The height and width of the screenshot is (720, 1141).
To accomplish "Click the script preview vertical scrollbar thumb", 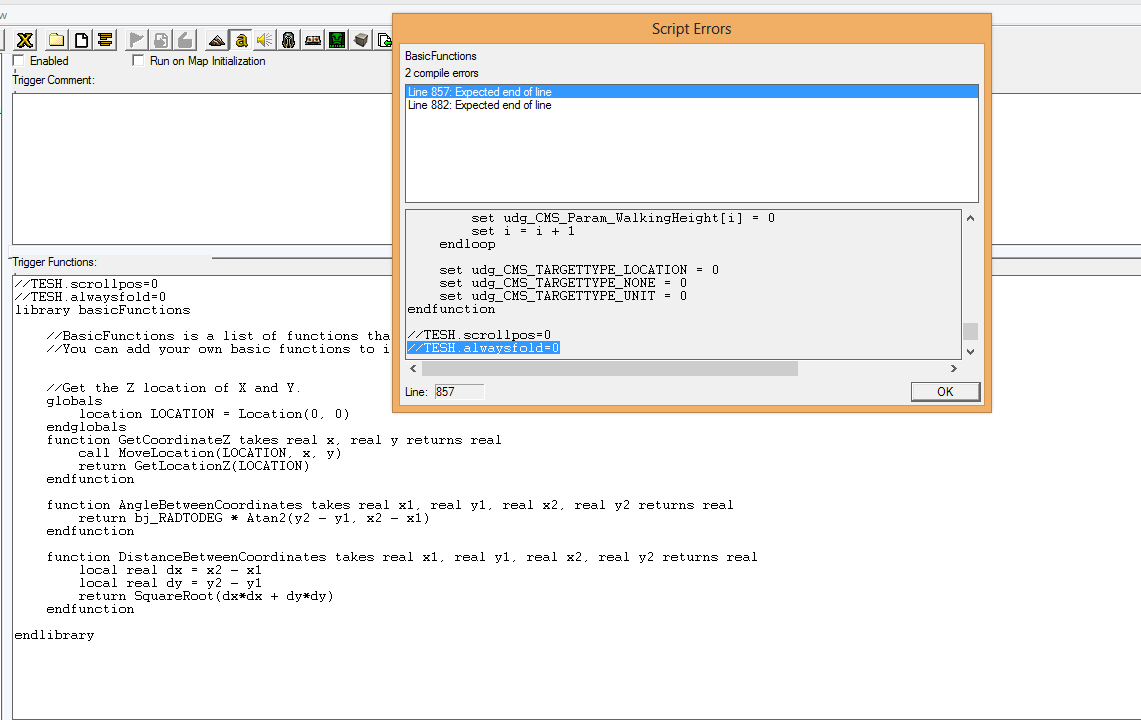I will 970,331.
